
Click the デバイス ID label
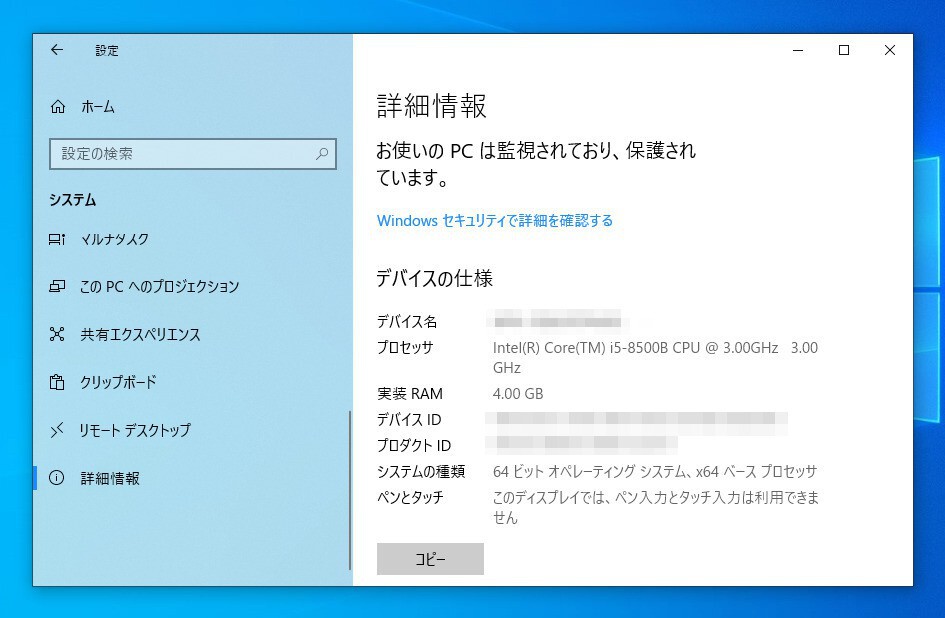(409, 420)
